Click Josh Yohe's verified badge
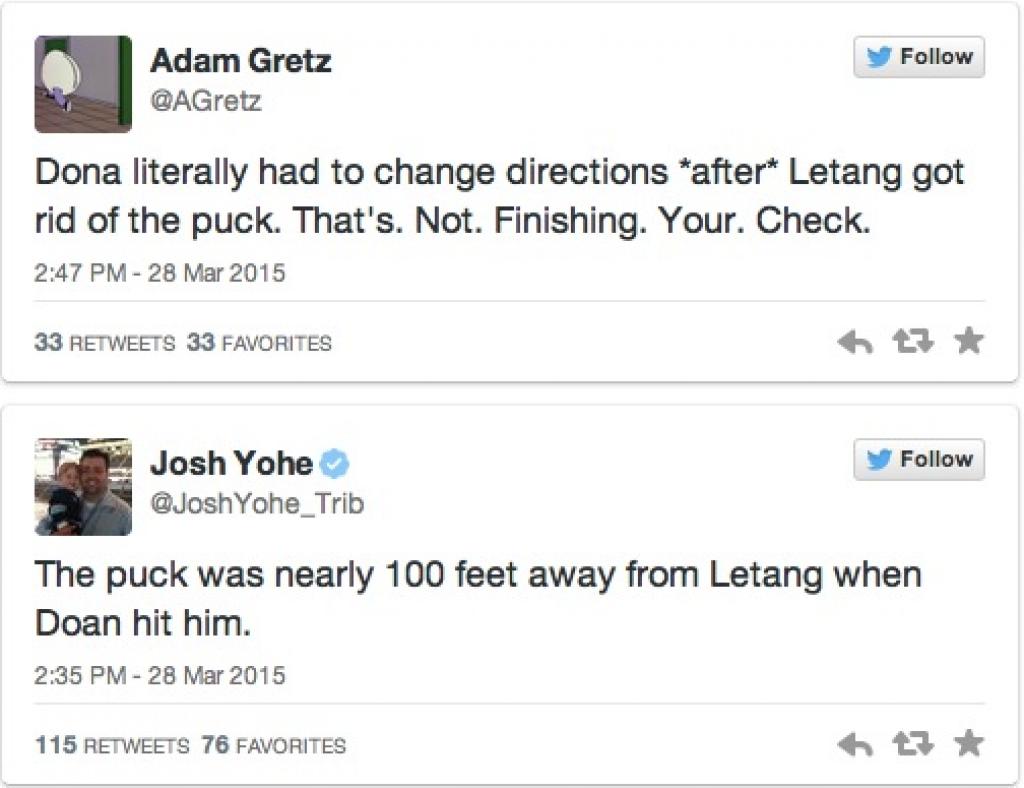 335,464
